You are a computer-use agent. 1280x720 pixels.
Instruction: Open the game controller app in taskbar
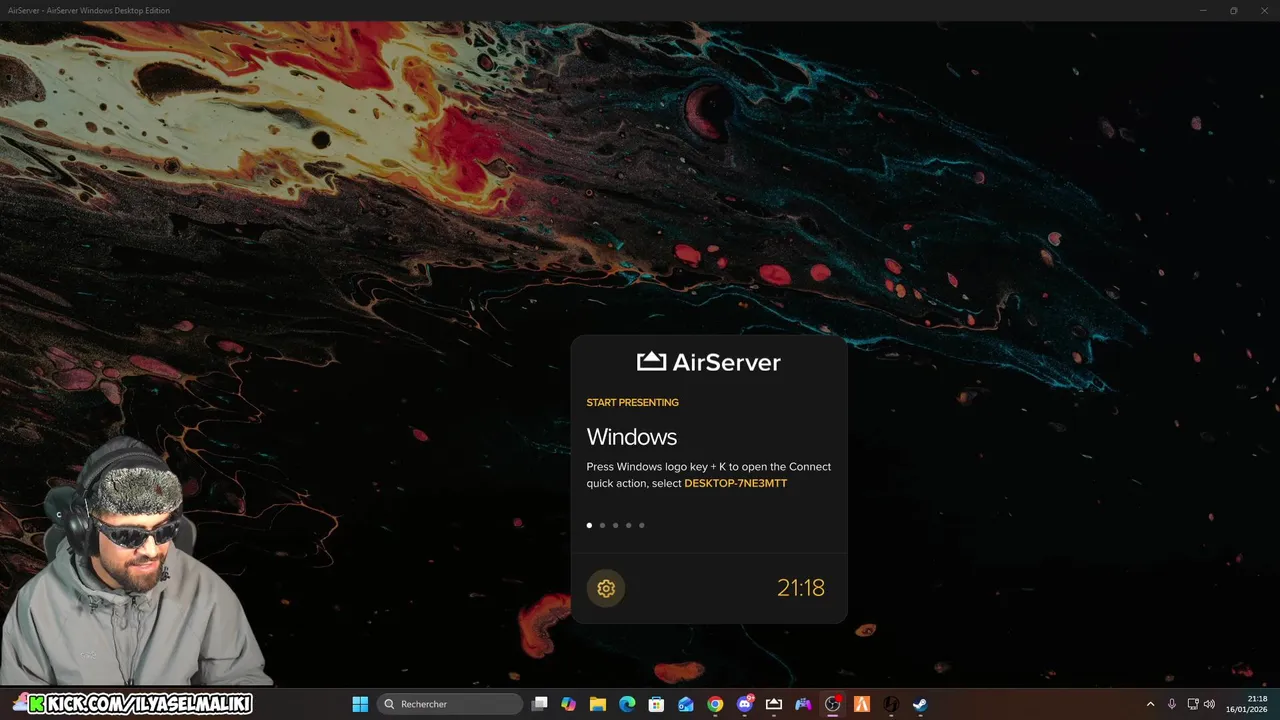click(803, 704)
